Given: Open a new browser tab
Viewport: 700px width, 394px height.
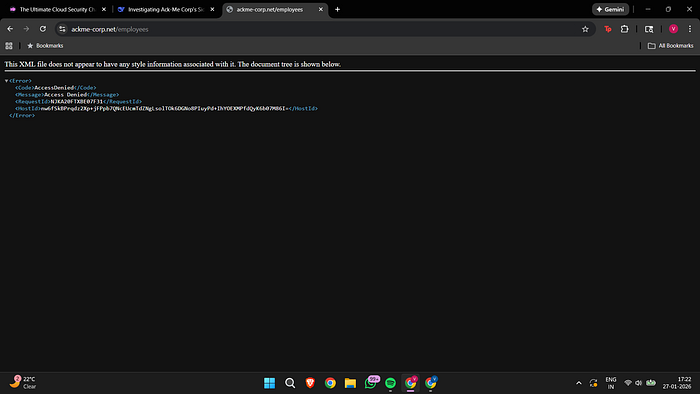Looking at the screenshot, I should point(338,9).
